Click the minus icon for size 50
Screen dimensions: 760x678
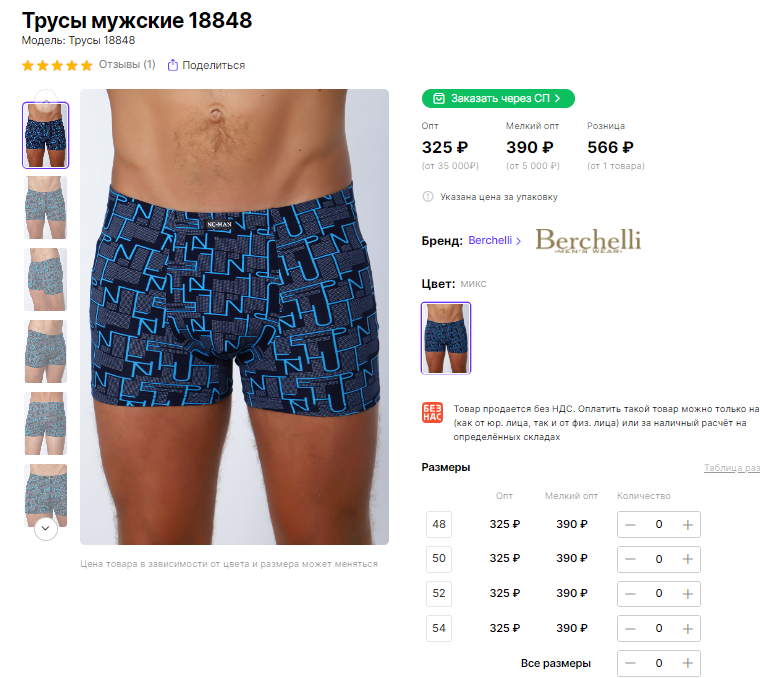(630, 559)
